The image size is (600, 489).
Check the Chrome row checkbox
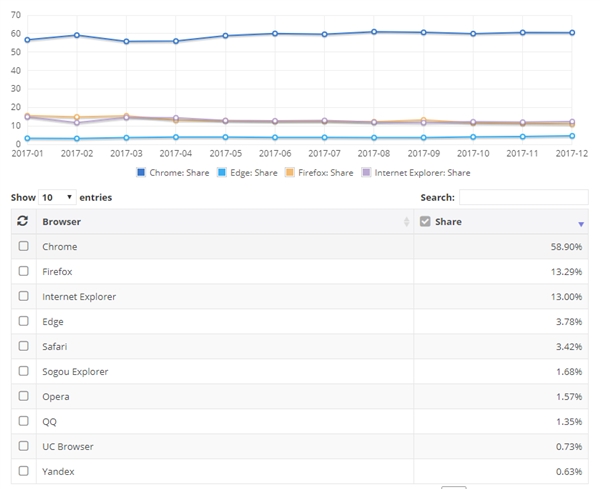coord(23,246)
